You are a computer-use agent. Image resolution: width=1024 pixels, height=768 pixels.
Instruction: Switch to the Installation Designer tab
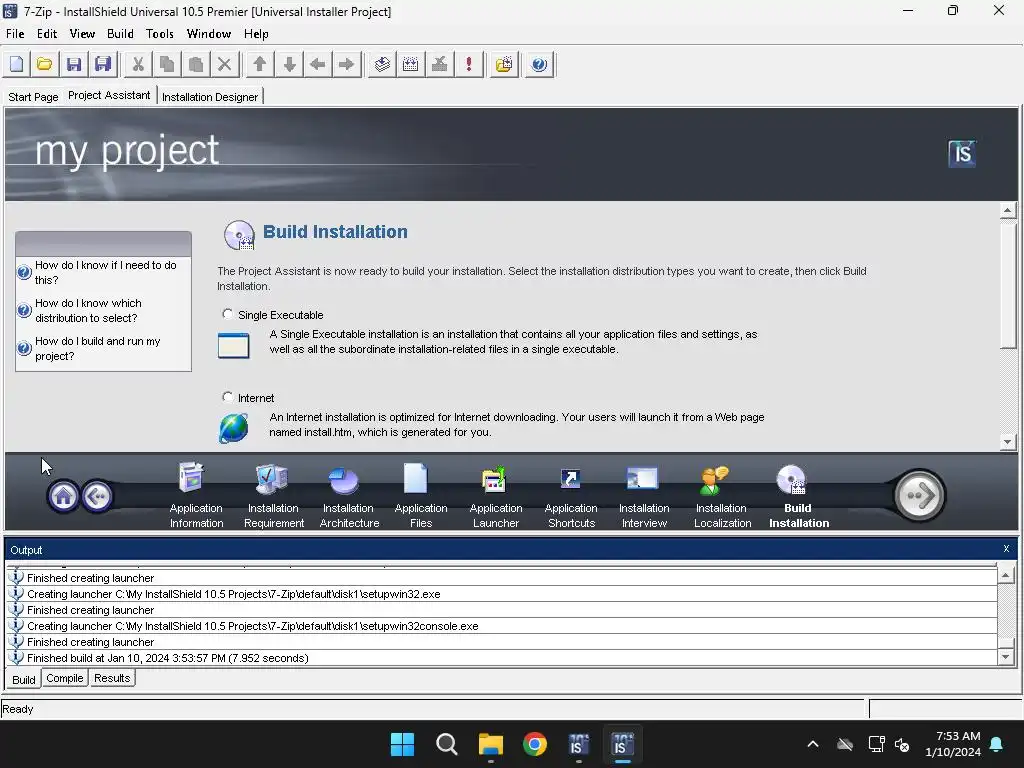pyautogui.click(x=210, y=97)
